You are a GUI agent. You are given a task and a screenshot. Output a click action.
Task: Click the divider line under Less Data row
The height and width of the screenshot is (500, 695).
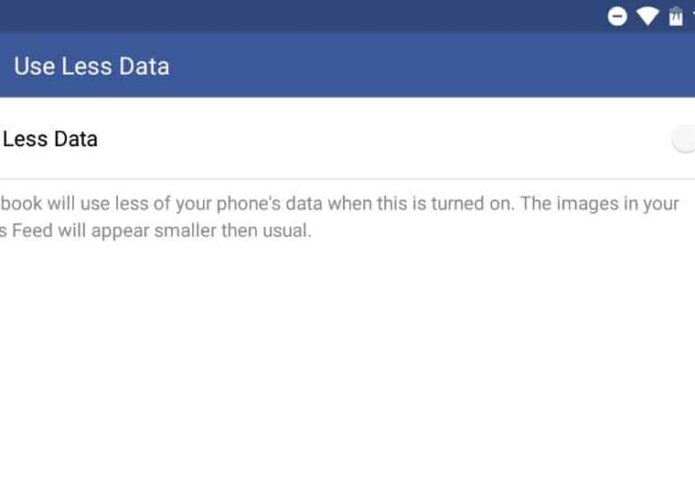348,179
